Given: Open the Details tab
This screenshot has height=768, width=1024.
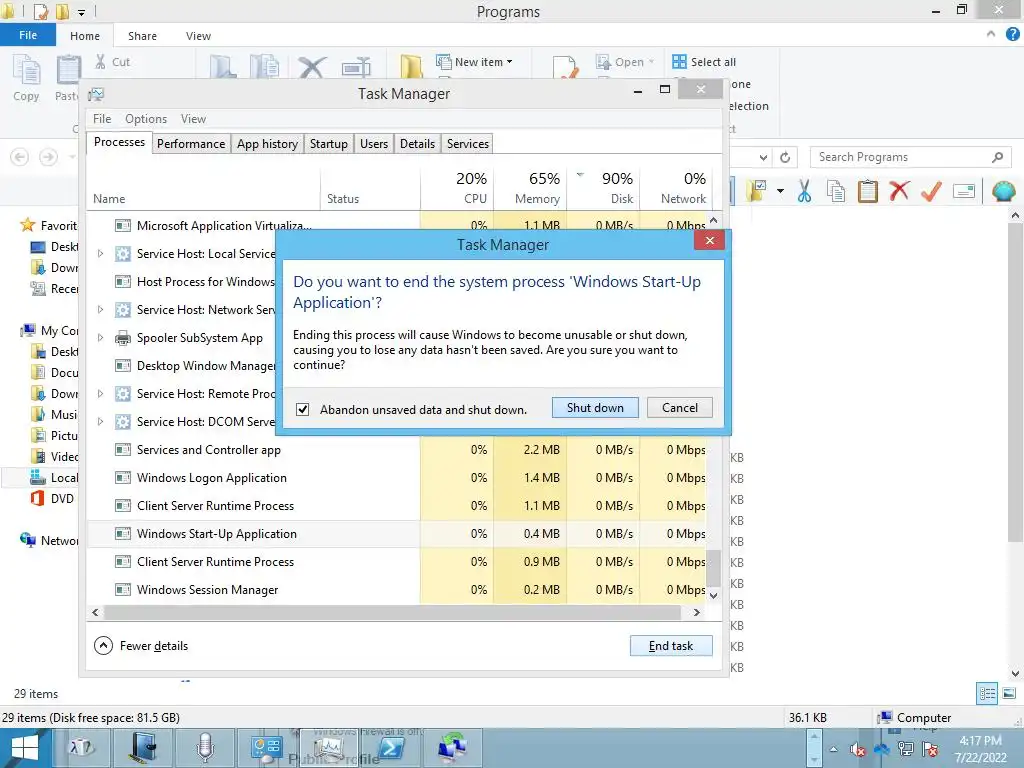Looking at the screenshot, I should [x=417, y=144].
